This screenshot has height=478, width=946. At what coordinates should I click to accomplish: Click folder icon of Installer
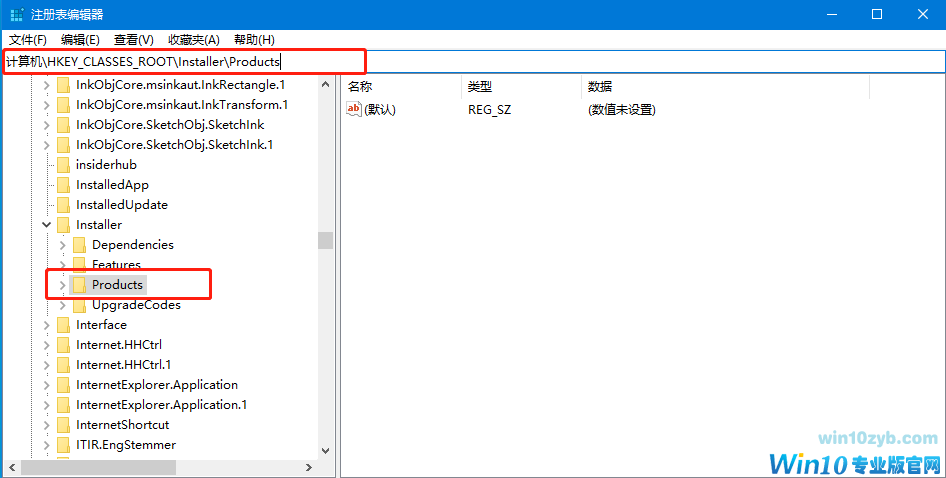[x=63, y=225]
